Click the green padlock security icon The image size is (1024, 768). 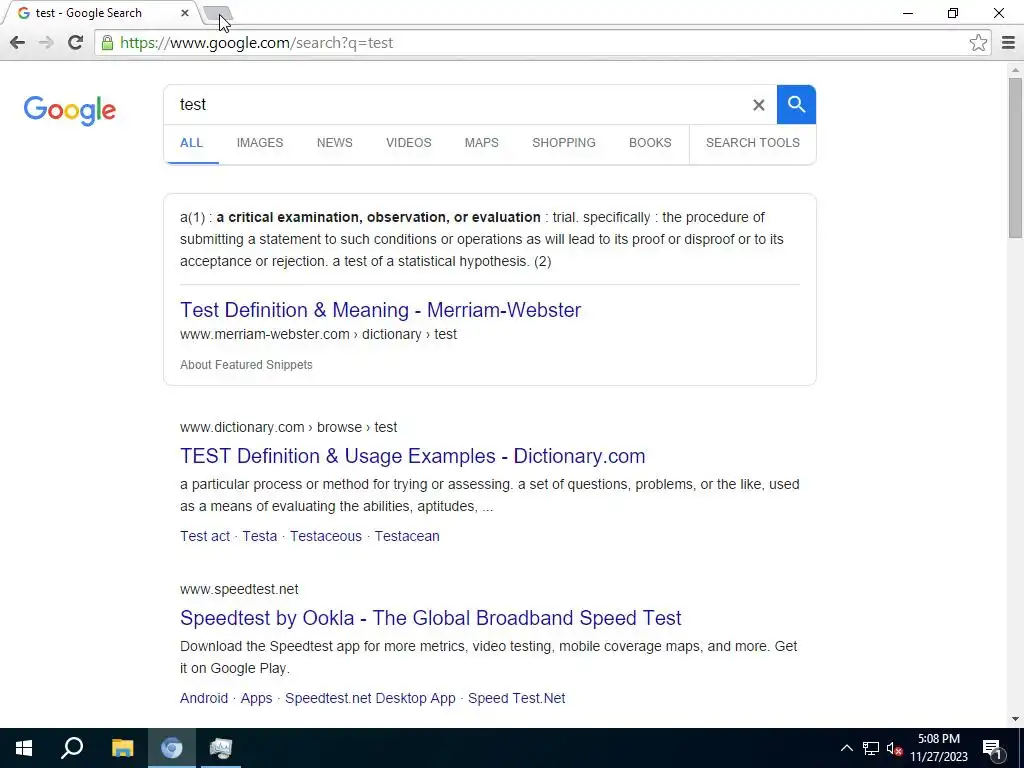pos(107,43)
